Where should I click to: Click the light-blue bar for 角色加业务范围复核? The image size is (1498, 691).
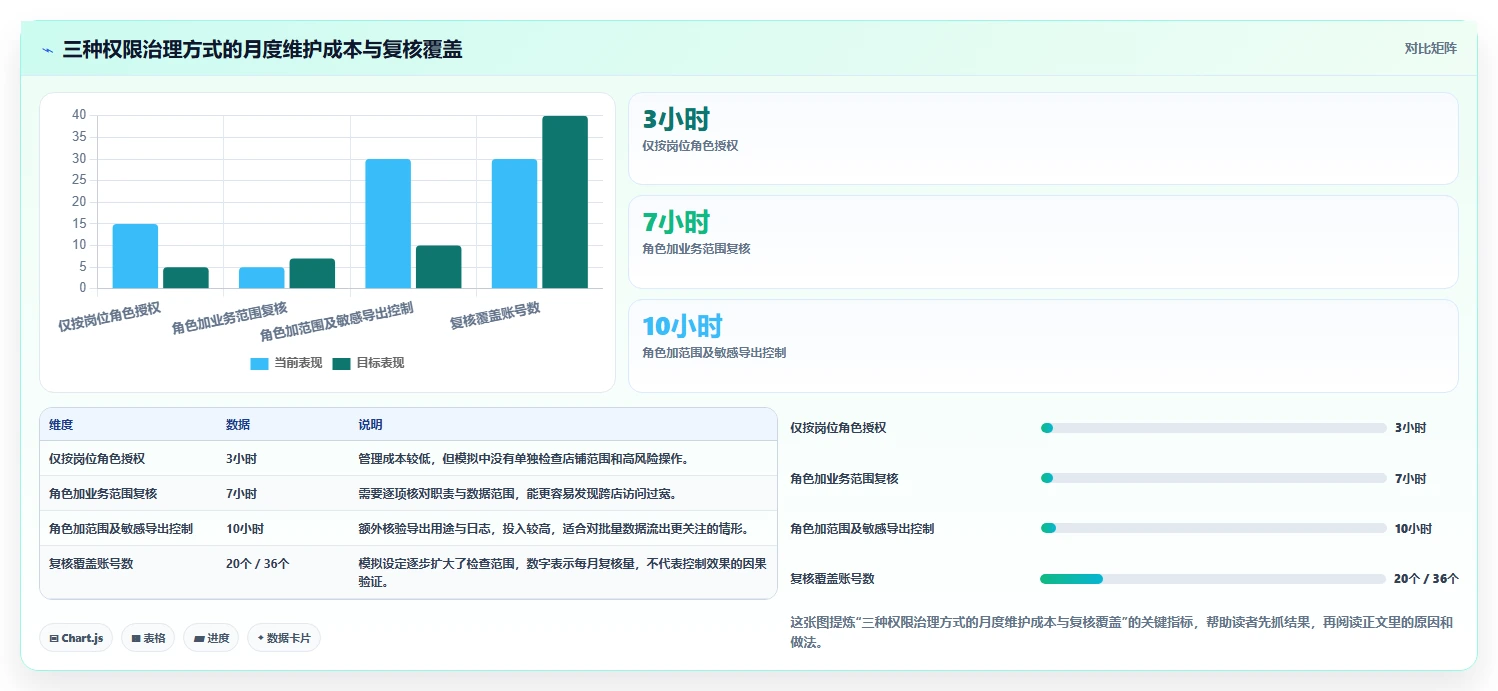click(262, 278)
